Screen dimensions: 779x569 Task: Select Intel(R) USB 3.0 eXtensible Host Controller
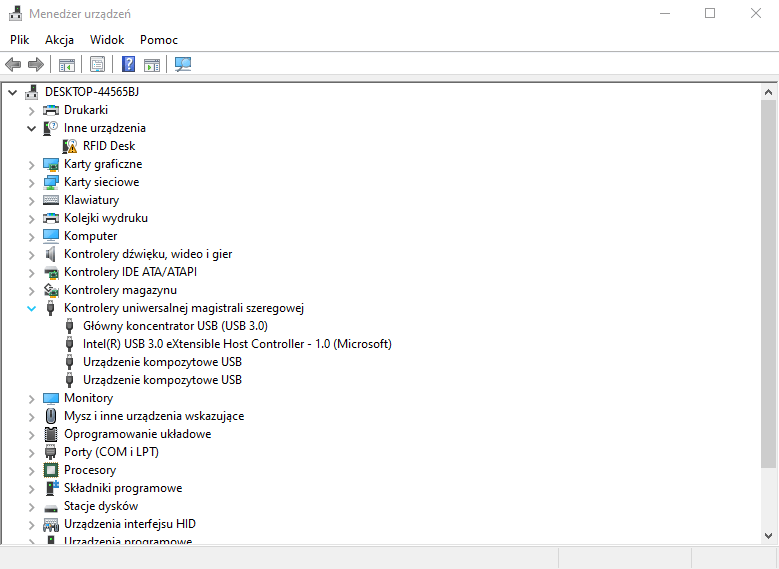[x=237, y=344]
